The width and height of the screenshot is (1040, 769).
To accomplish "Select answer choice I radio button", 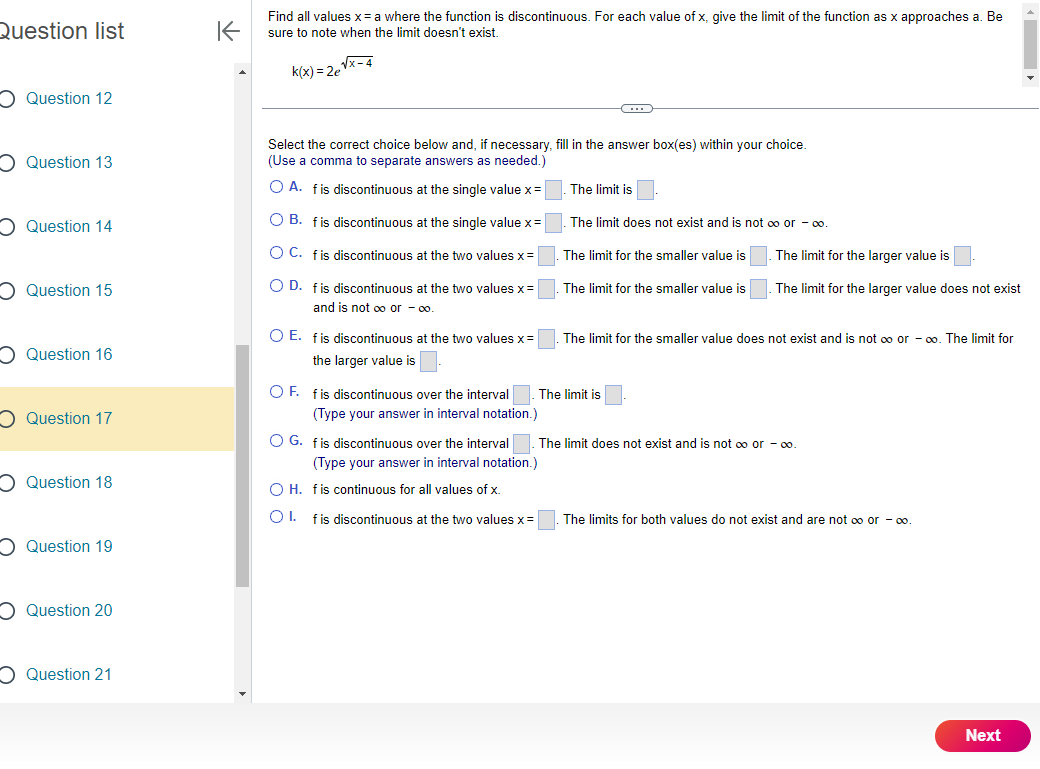I will [x=277, y=516].
